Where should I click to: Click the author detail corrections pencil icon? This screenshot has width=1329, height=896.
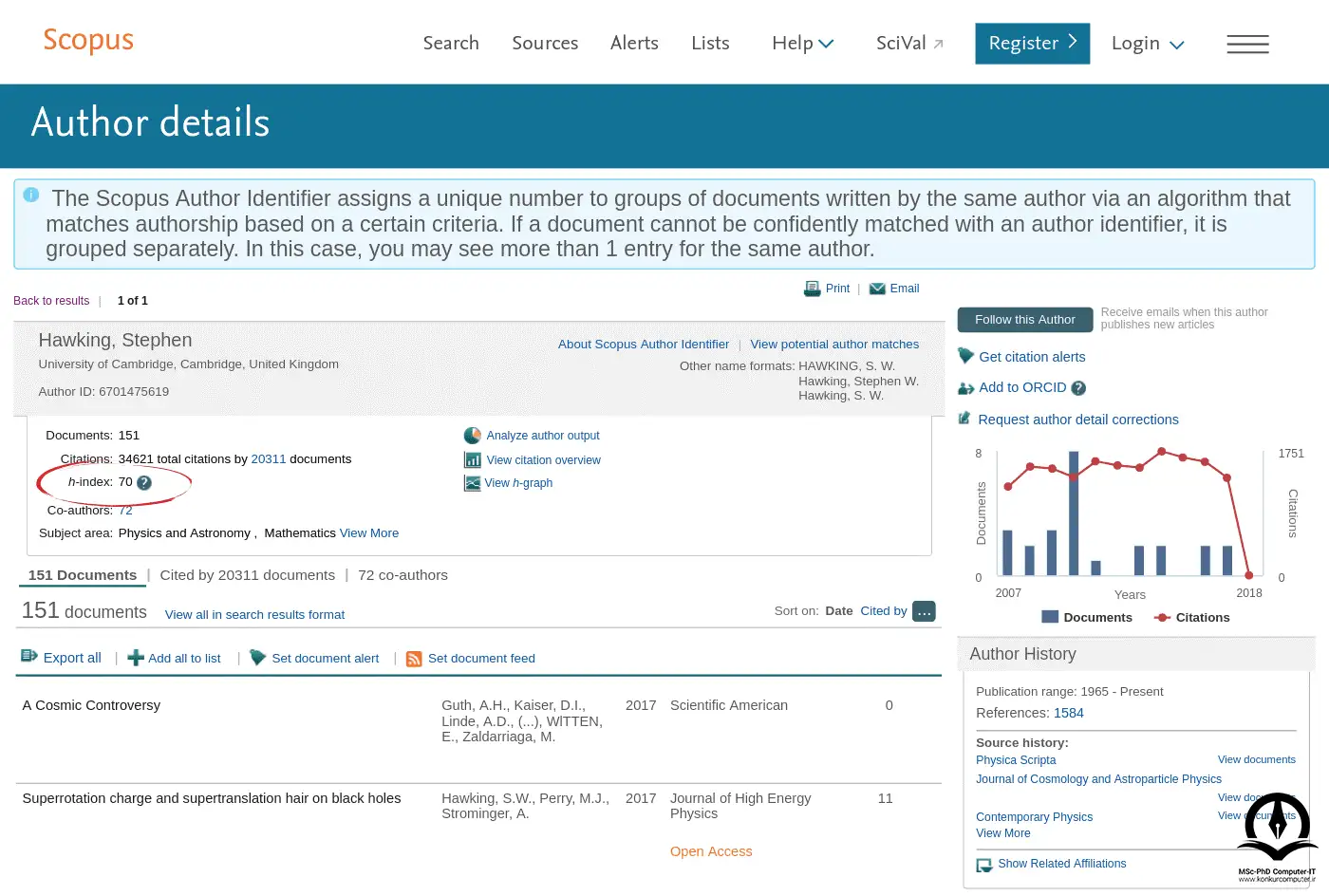[x=964, y=419]
